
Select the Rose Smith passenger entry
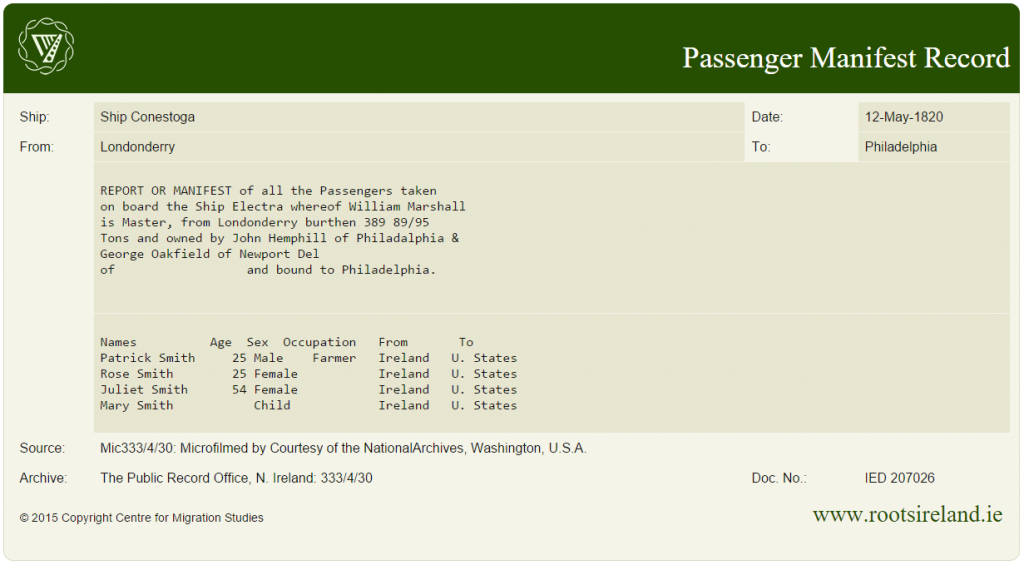136,374
